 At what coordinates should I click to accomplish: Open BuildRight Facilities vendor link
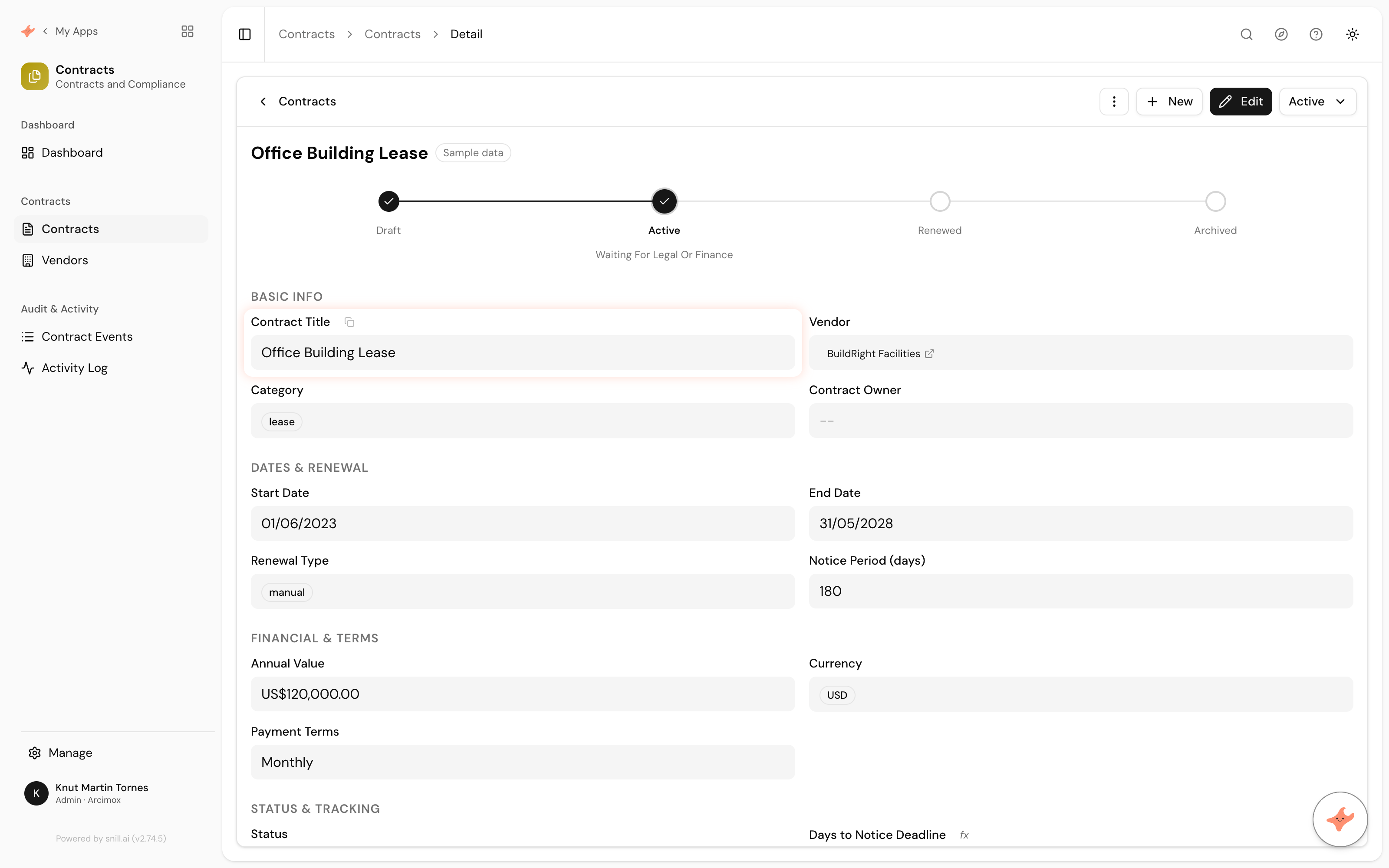click(880, 354)
